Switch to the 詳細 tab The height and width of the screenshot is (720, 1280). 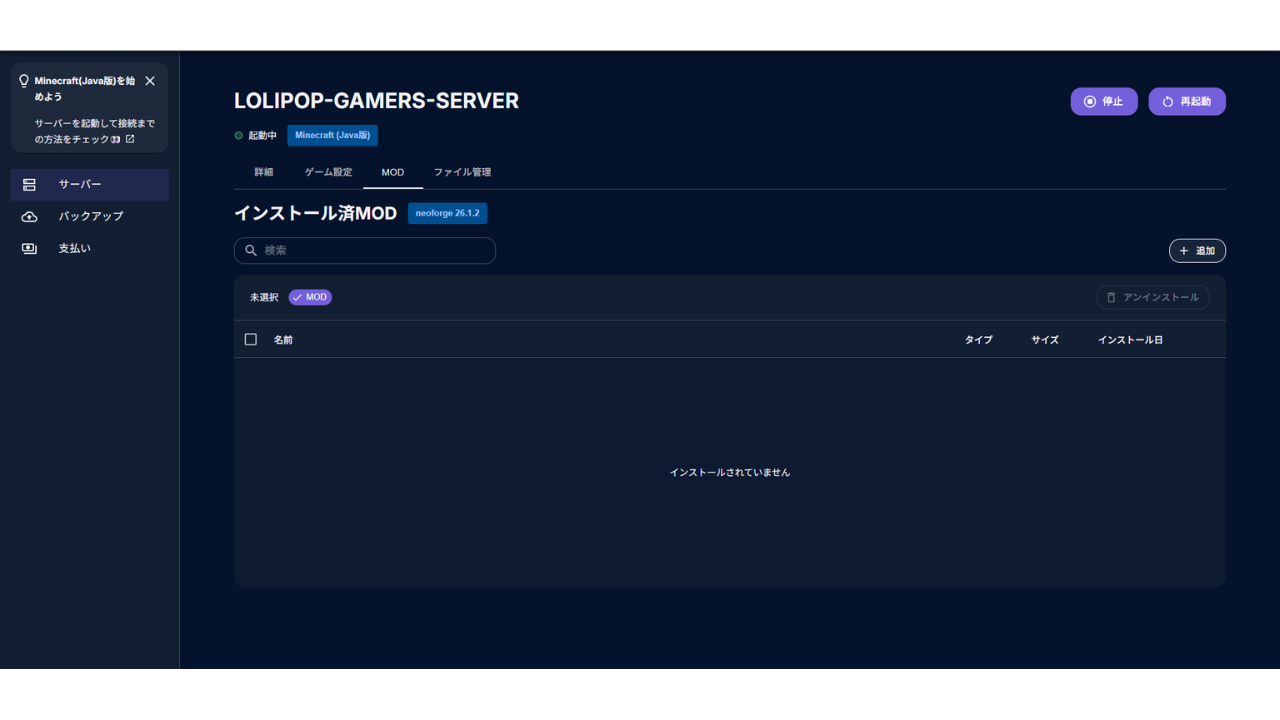click(264, 172)
